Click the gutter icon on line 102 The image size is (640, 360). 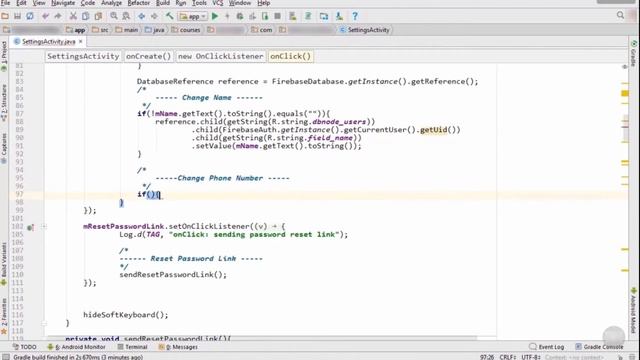(x=31, y=227)
